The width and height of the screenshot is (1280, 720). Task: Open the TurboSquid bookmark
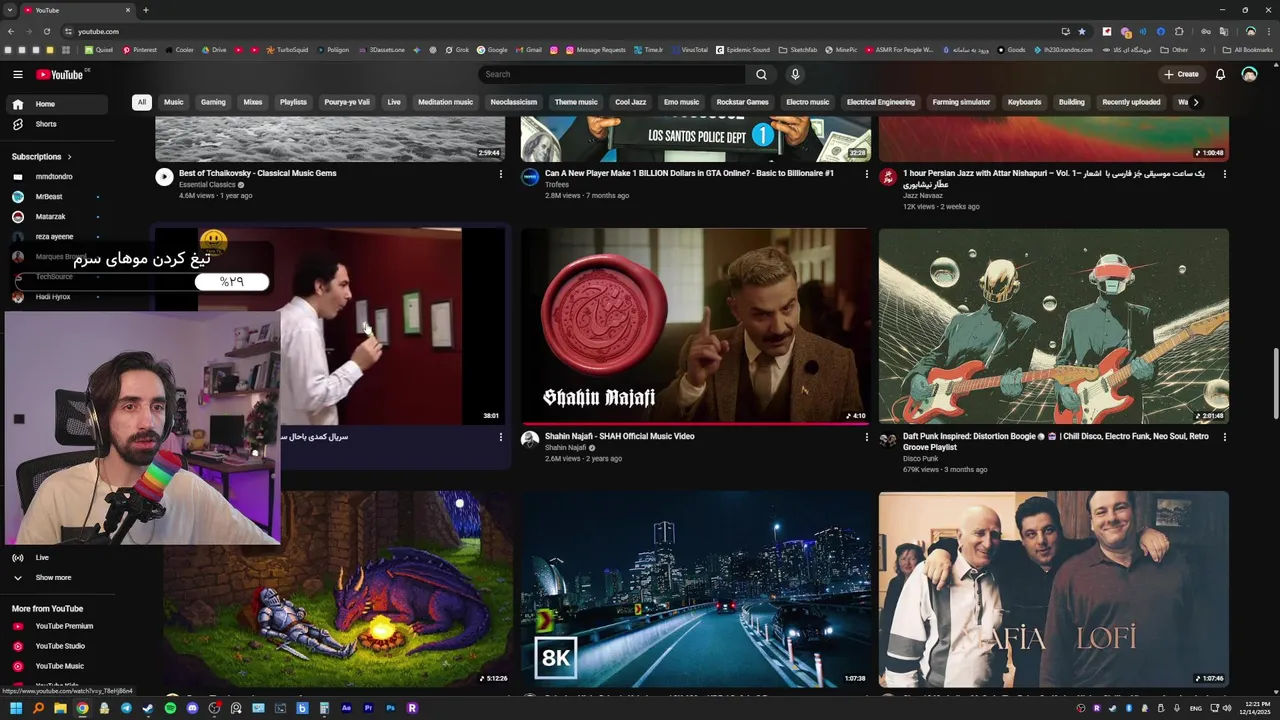click(x=288, y=49)
